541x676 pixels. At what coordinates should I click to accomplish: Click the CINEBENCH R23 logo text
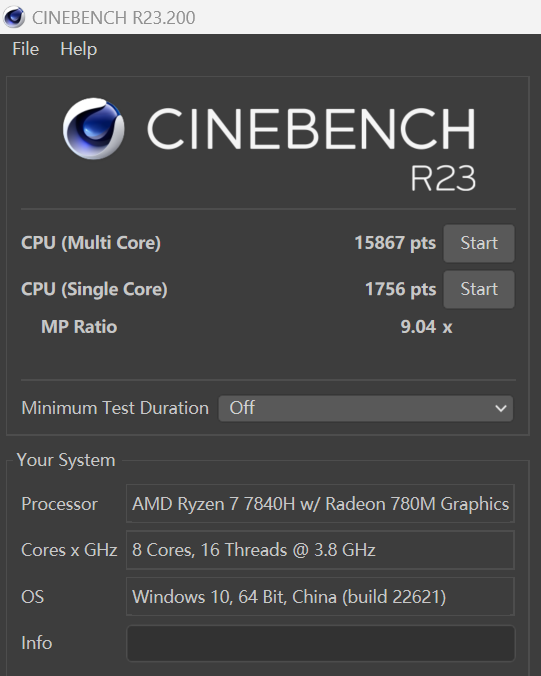click(311, 147)
